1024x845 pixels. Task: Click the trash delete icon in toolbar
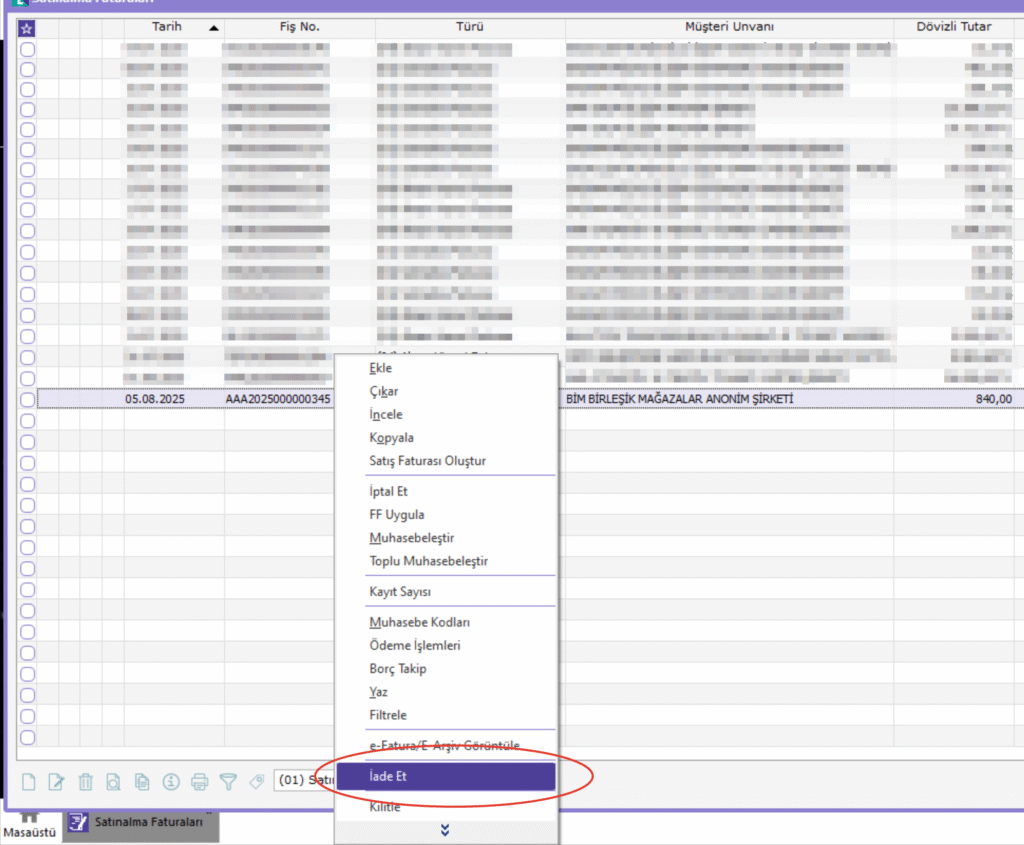coord(86,781)
